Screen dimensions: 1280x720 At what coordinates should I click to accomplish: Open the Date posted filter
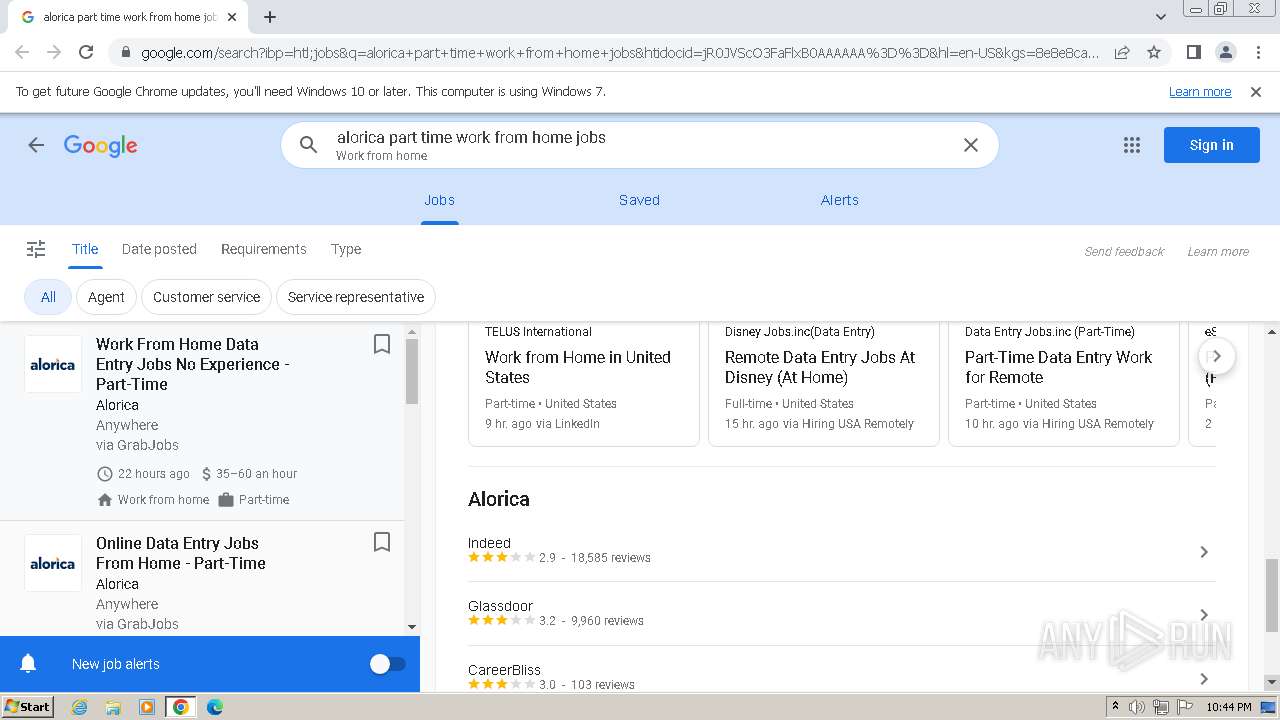pos(159,249)
